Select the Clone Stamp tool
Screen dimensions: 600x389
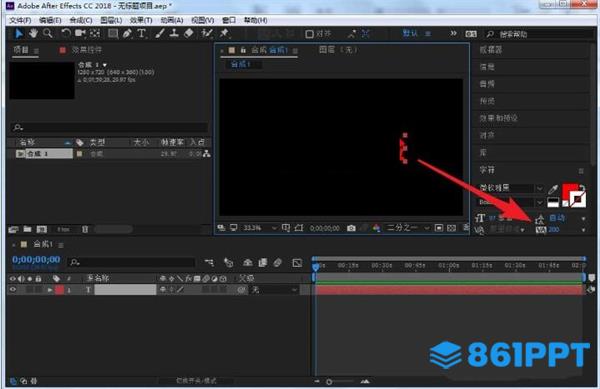(174, 34)
